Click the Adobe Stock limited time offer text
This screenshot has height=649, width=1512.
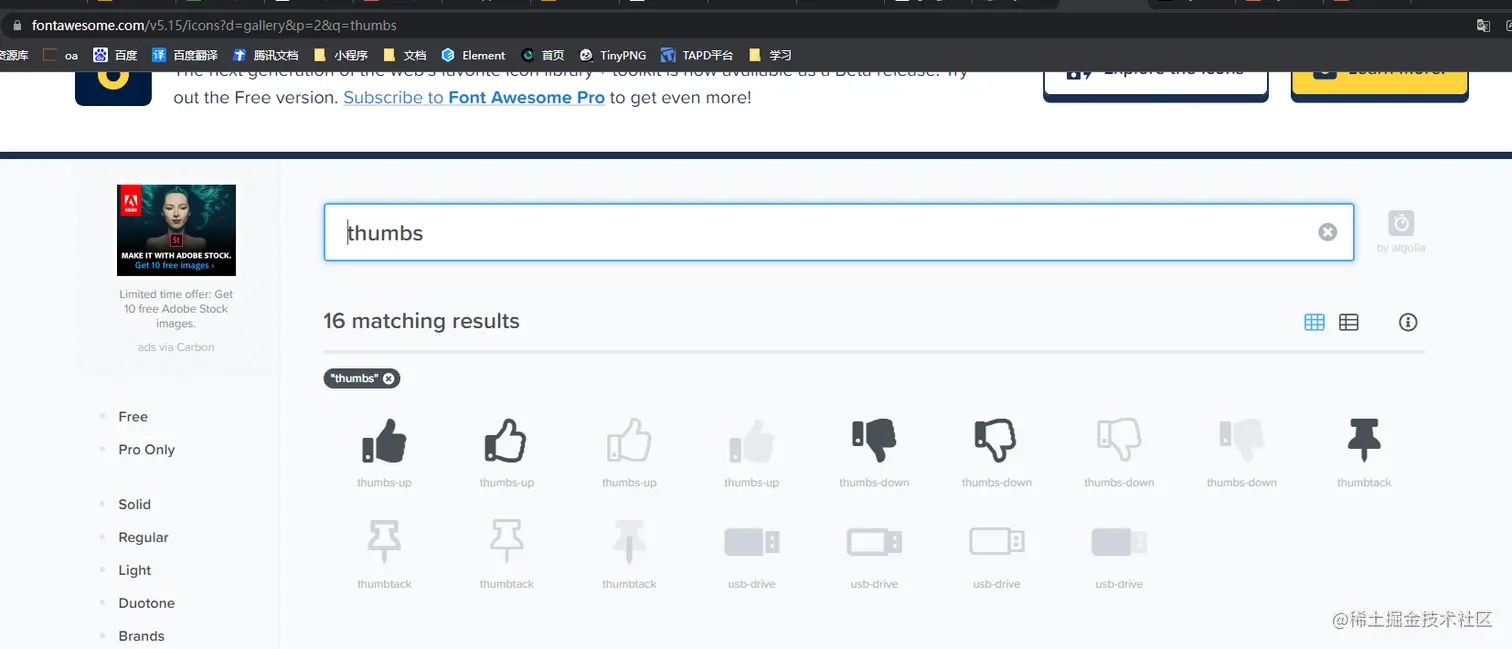coord(176,309)
